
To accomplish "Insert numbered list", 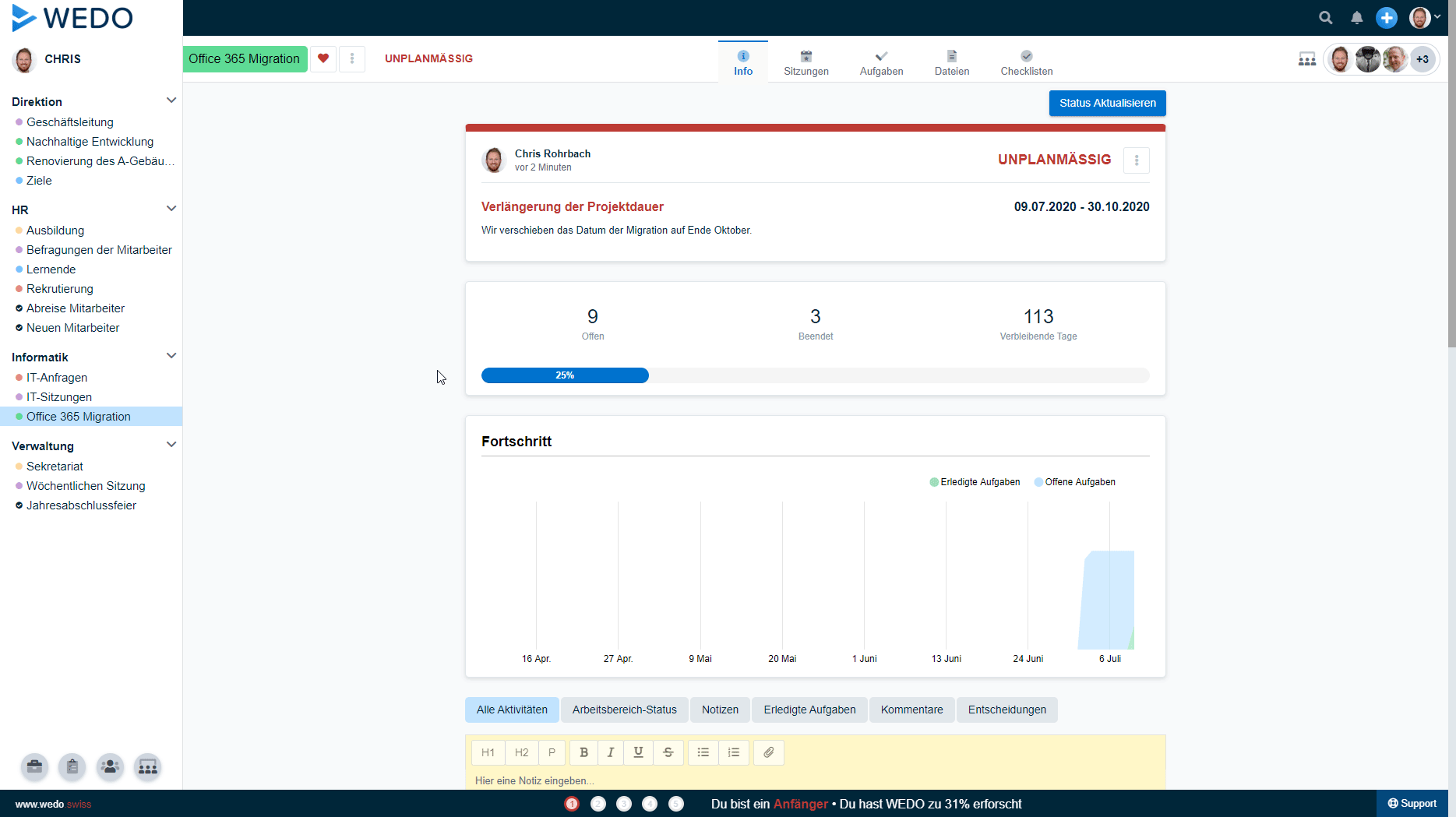I will coord(734,752).
